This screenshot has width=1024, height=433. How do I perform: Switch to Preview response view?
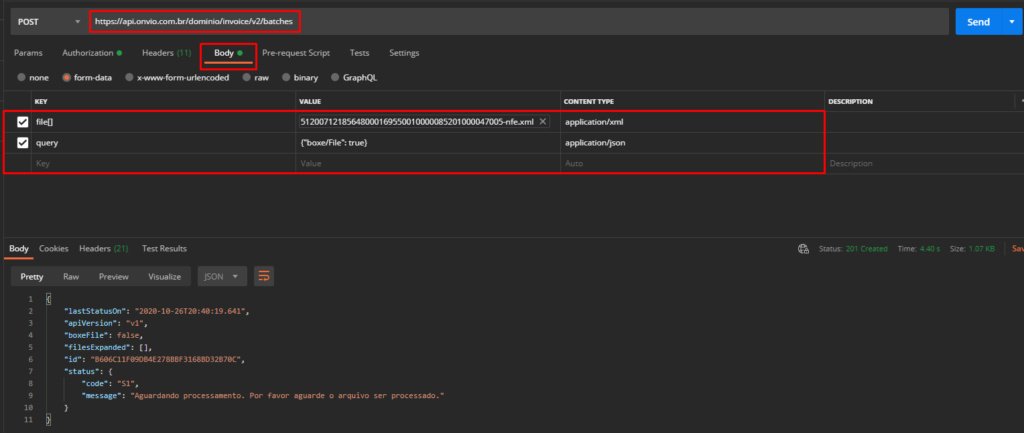point(114,277)
